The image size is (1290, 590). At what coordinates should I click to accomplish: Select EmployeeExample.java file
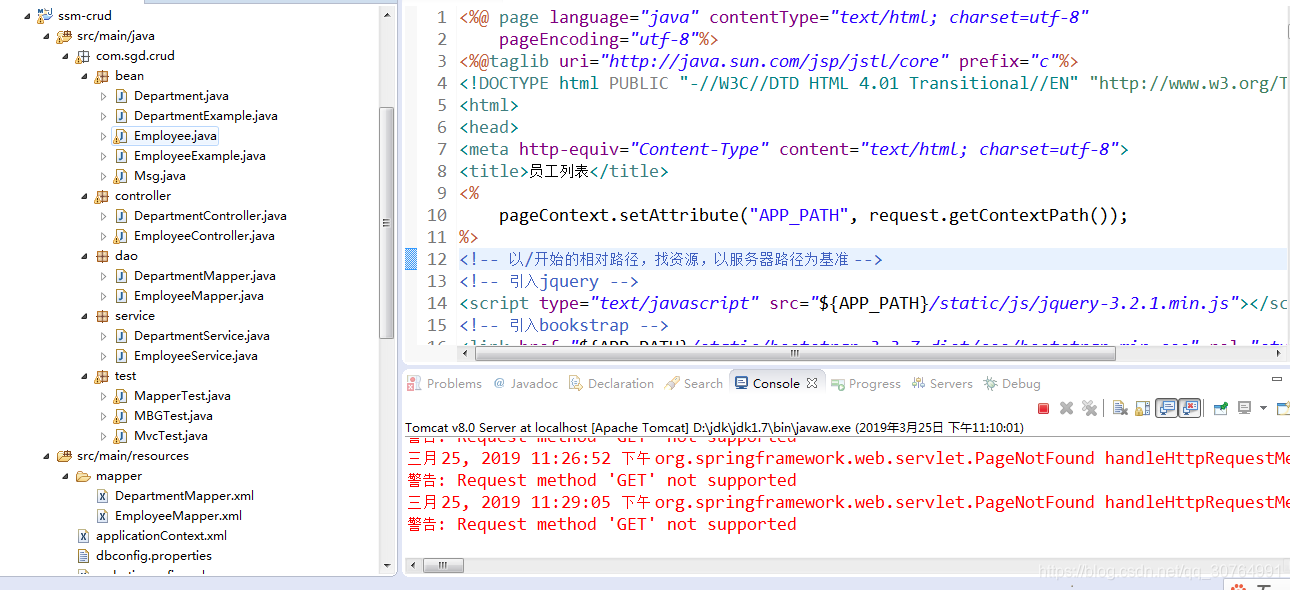coord(200,156)
